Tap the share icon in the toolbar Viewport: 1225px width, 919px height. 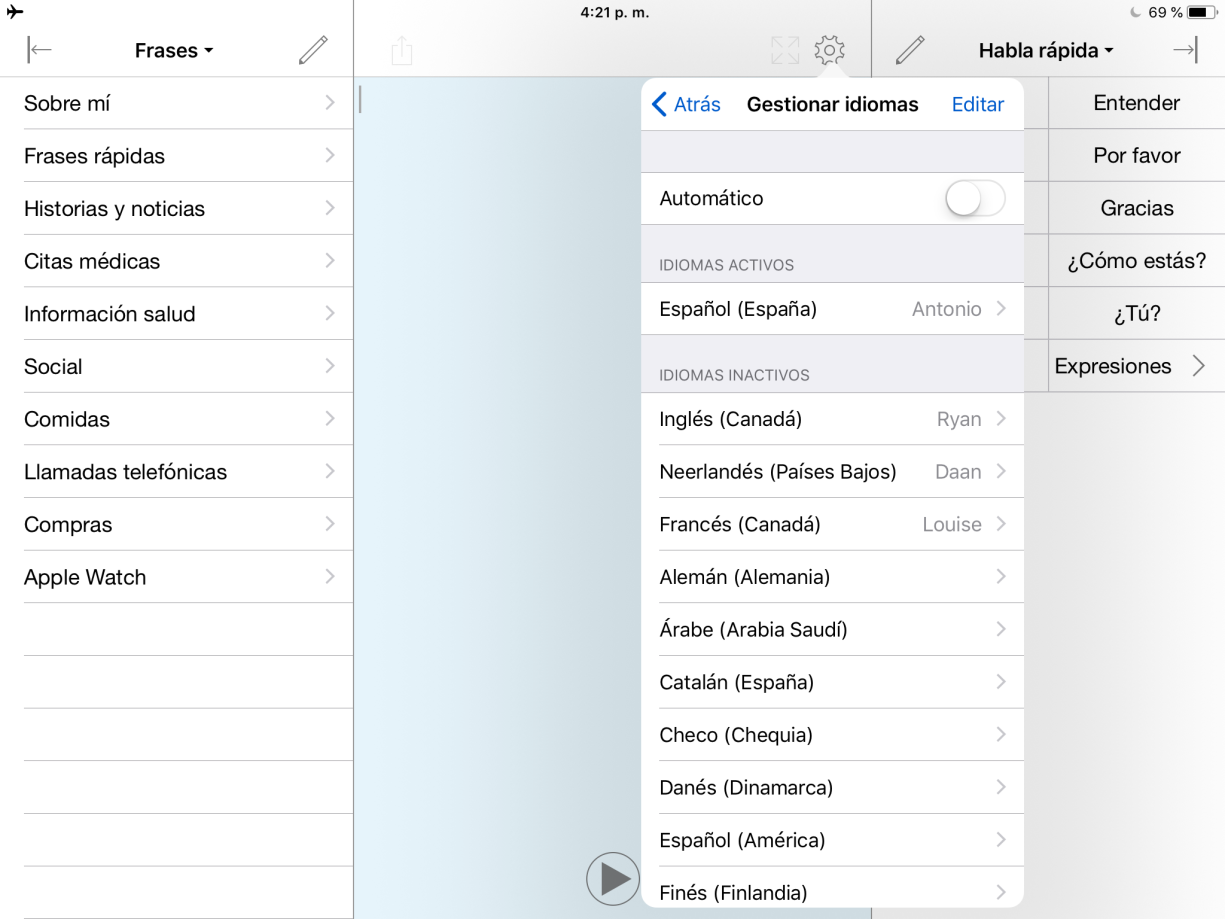point(401,50)
